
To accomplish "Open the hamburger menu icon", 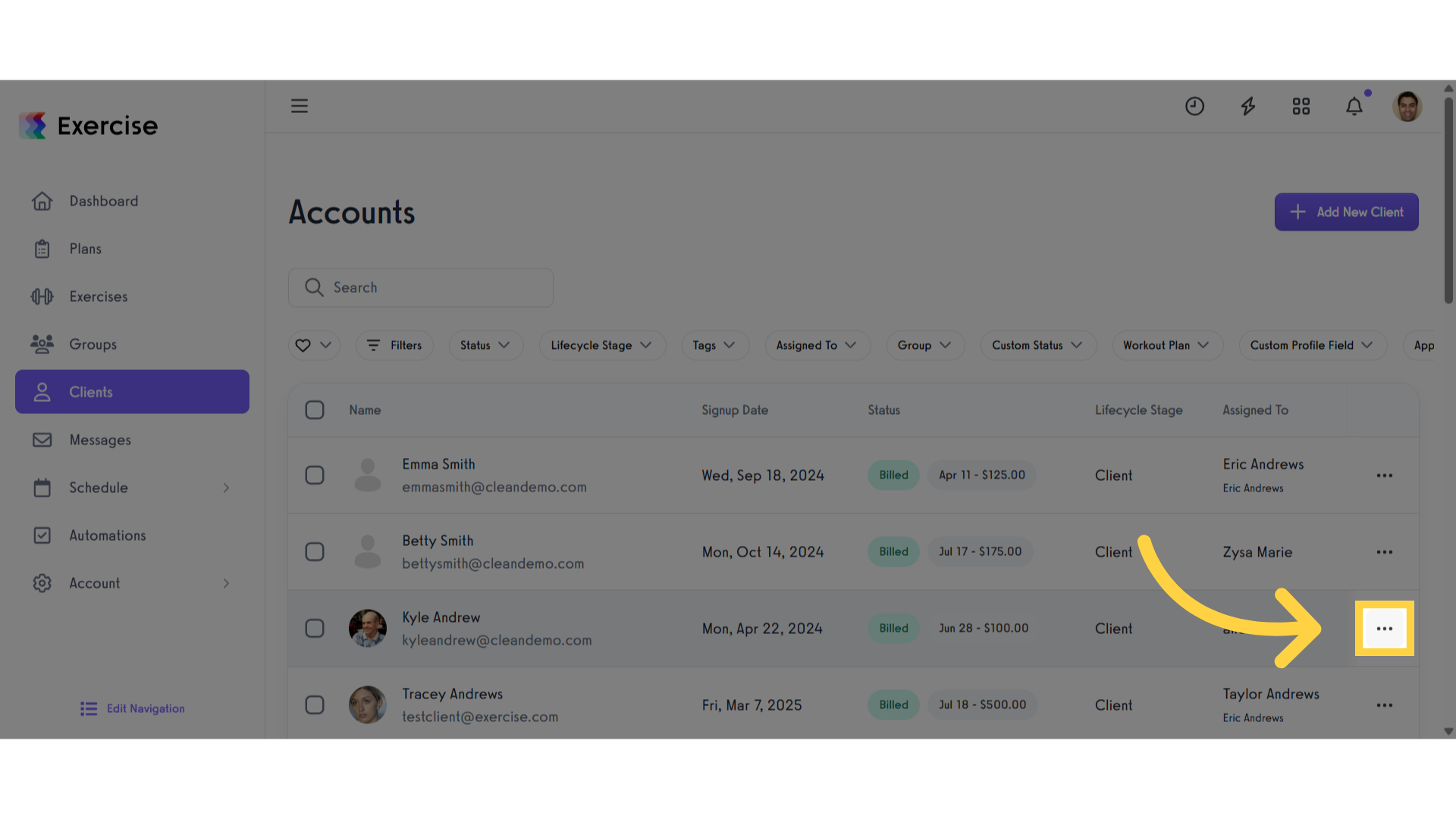I will [x=300, y=106].
